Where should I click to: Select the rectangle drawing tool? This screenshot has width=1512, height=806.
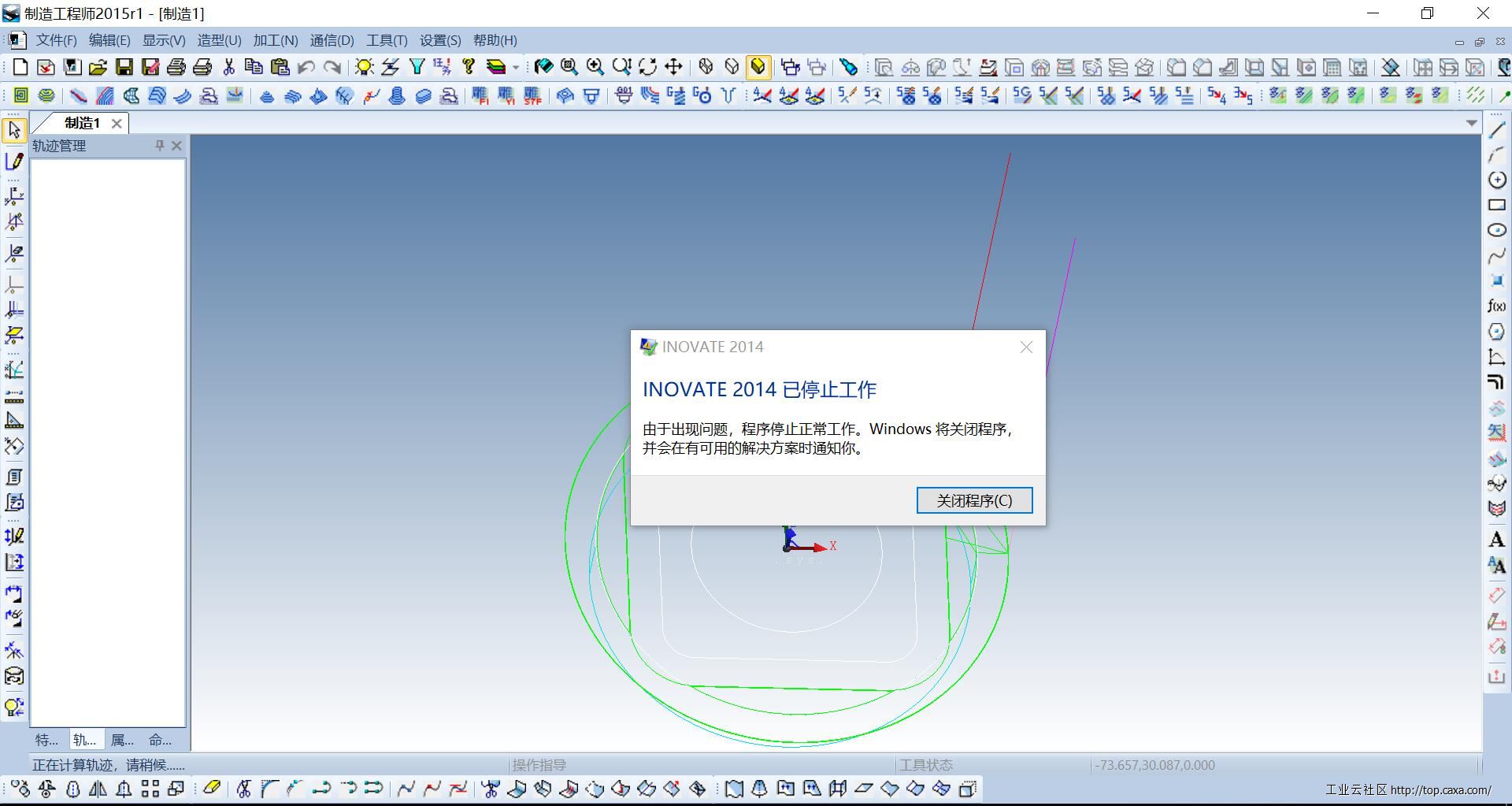coord(1496,205)
